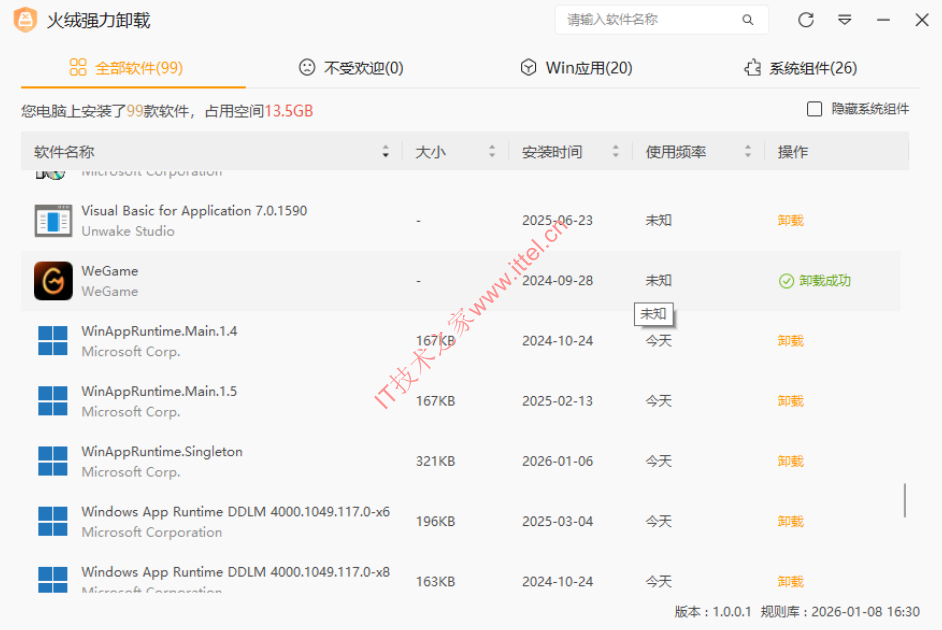The width and height of the screenshot is (942, 630).
Task: Switch to the 不受欢迎(0) tab
Action: [351, 68]
